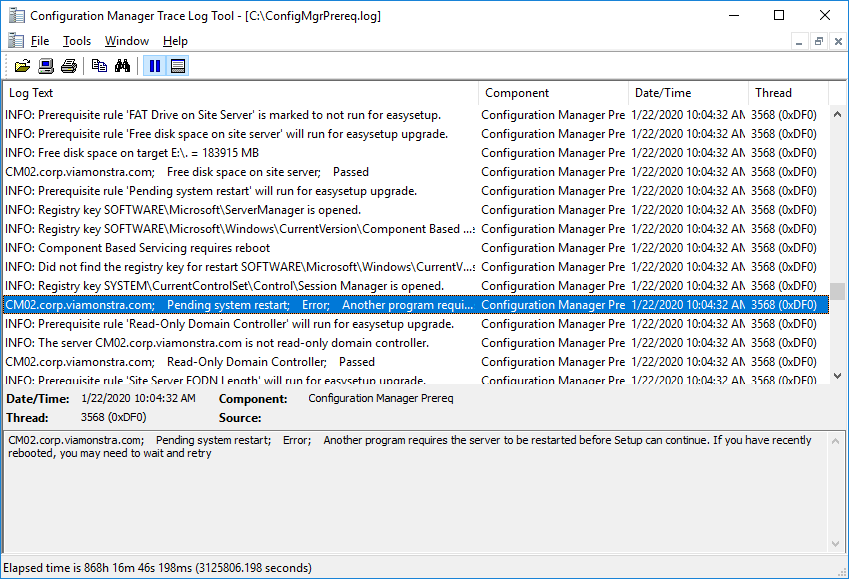
Task: Click the Copy to clipboard toolbar icon
Action: tap(99, 66)
